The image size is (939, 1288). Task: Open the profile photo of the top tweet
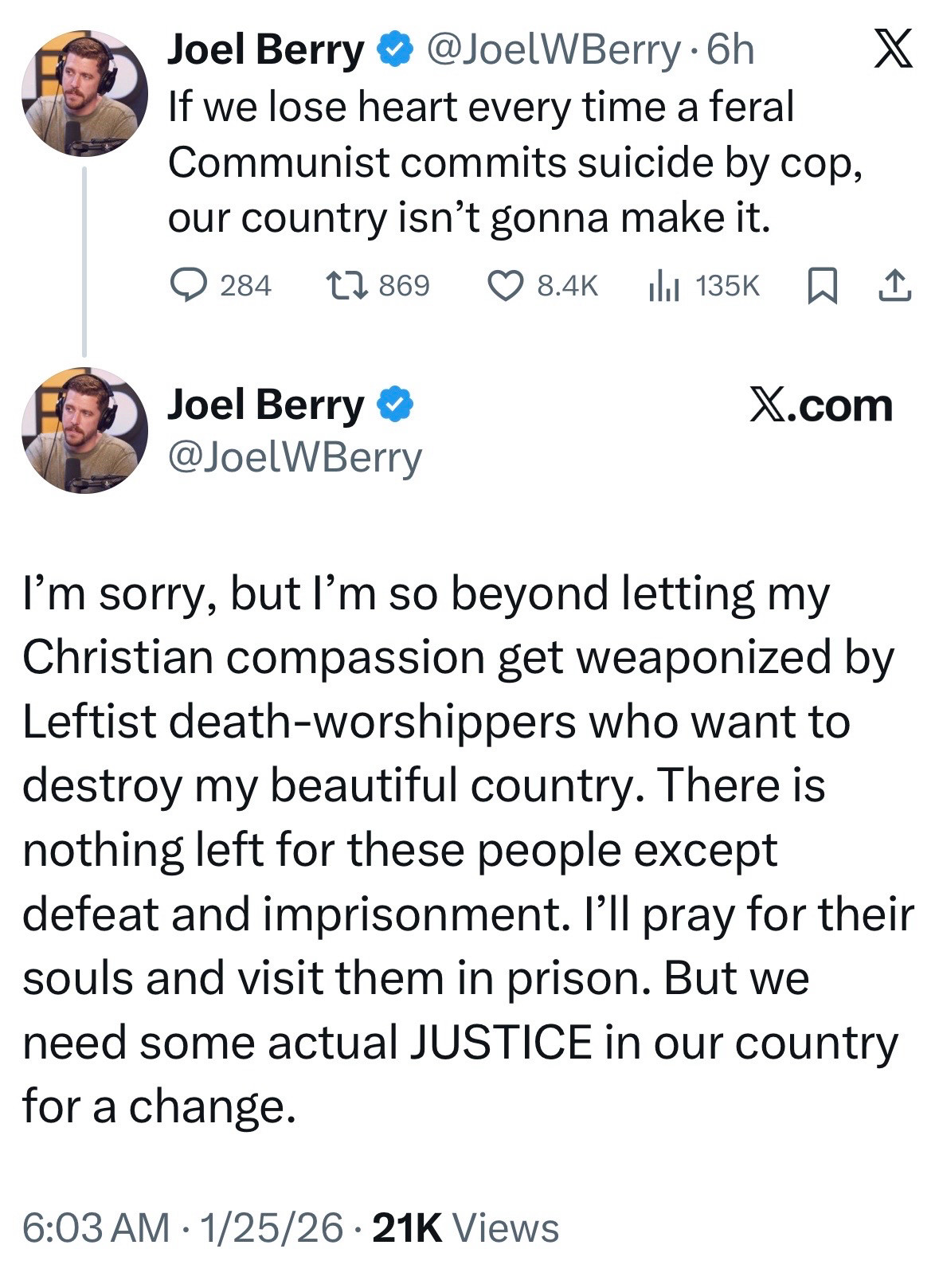(x=84, y=93)
